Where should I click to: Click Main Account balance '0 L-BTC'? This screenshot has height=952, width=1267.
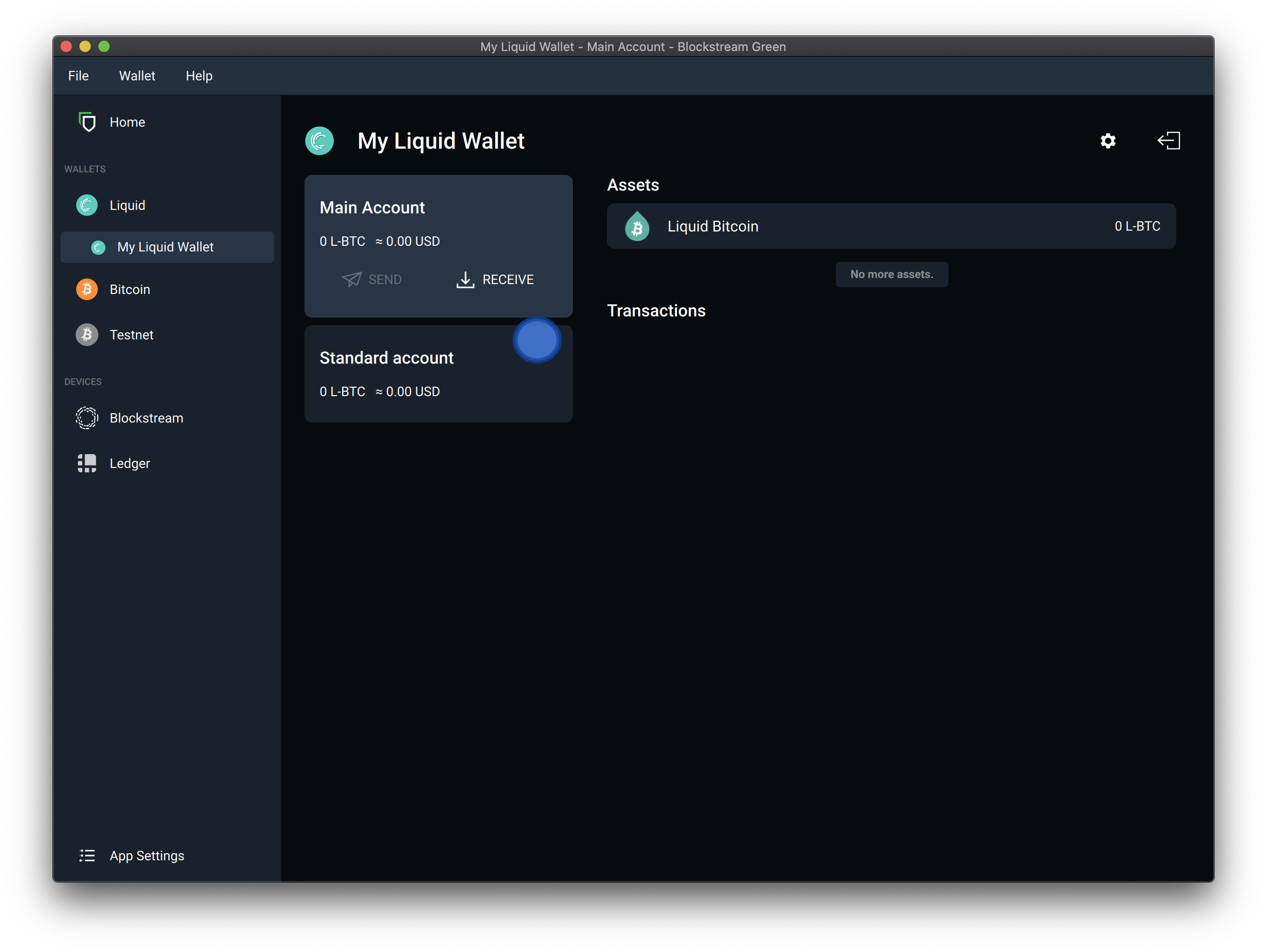tap(343, 241)
